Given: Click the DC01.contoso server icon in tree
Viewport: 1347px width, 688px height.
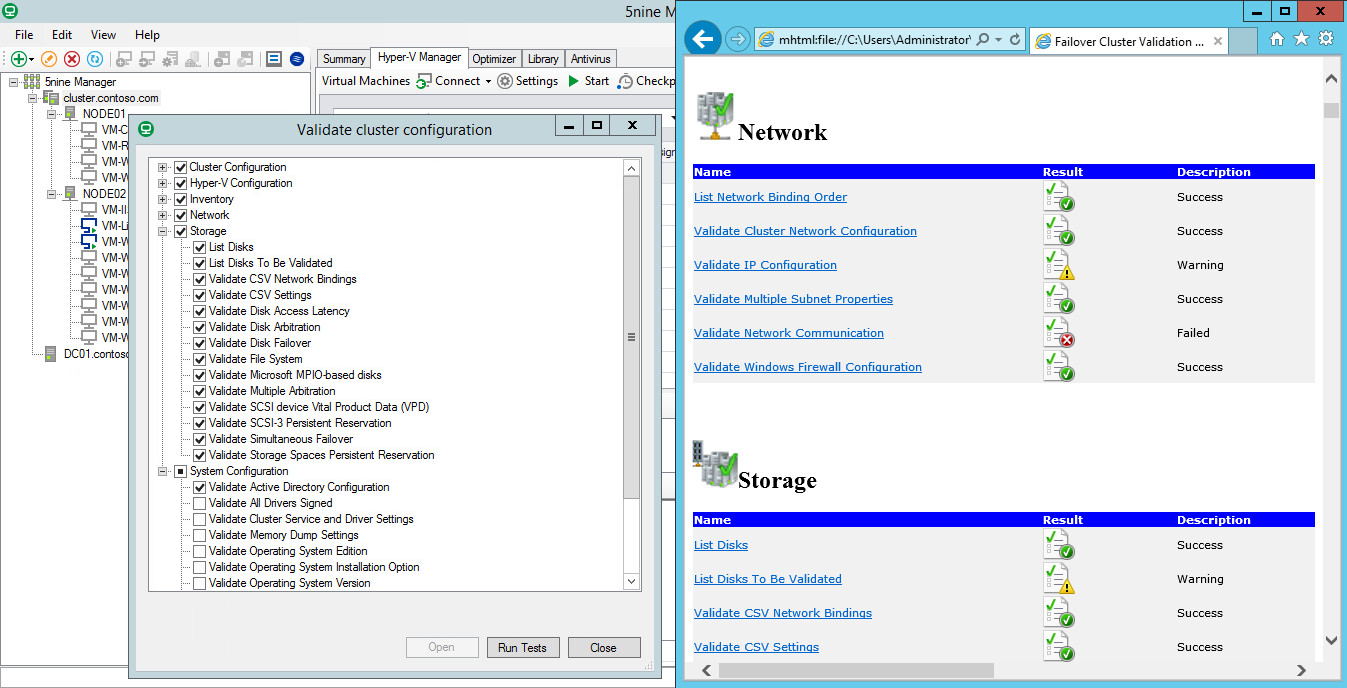Looking at the screenshot, I should [x=51, y=354].
